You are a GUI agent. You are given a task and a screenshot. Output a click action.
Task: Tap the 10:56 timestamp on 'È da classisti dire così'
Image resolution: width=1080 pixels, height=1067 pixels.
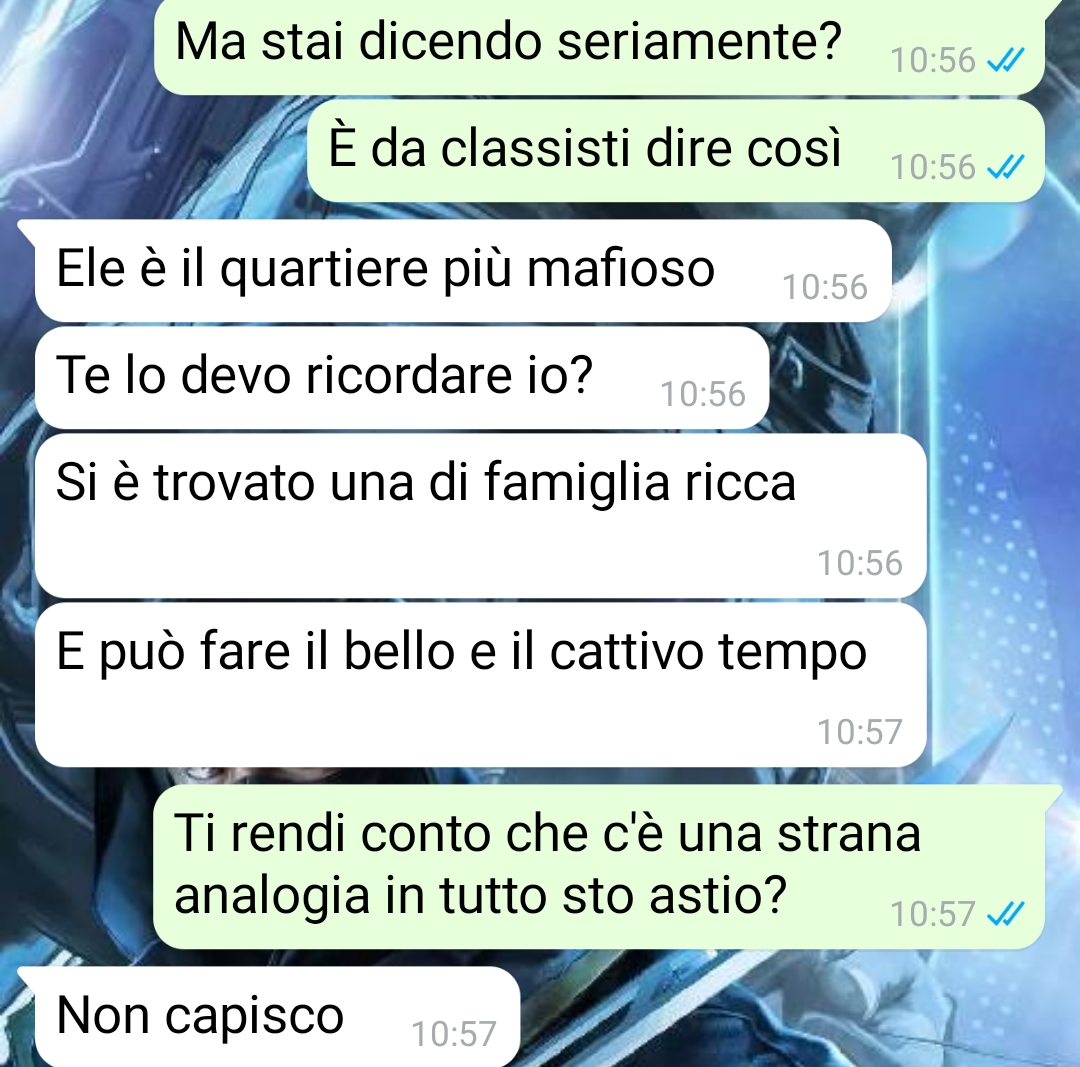[933, 167]
